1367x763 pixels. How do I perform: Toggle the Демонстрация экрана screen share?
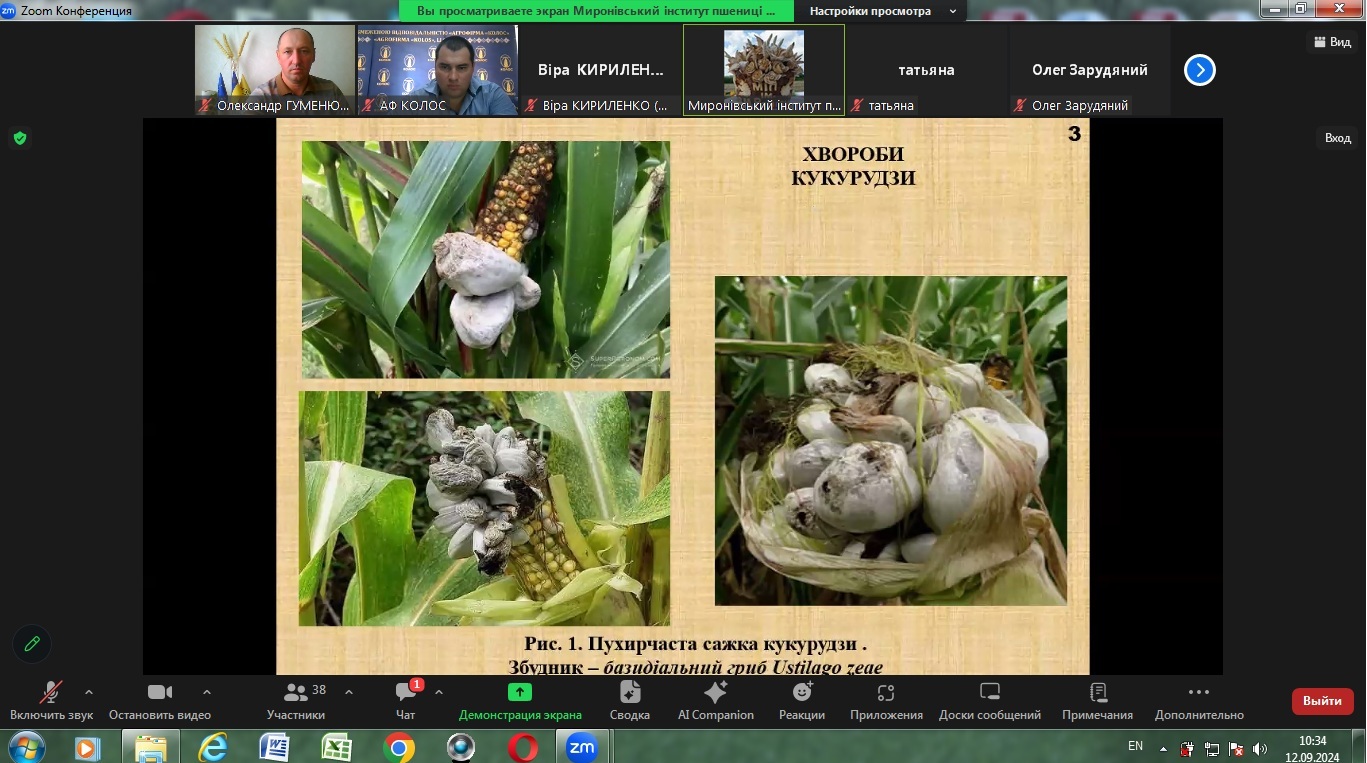point(520,700)
